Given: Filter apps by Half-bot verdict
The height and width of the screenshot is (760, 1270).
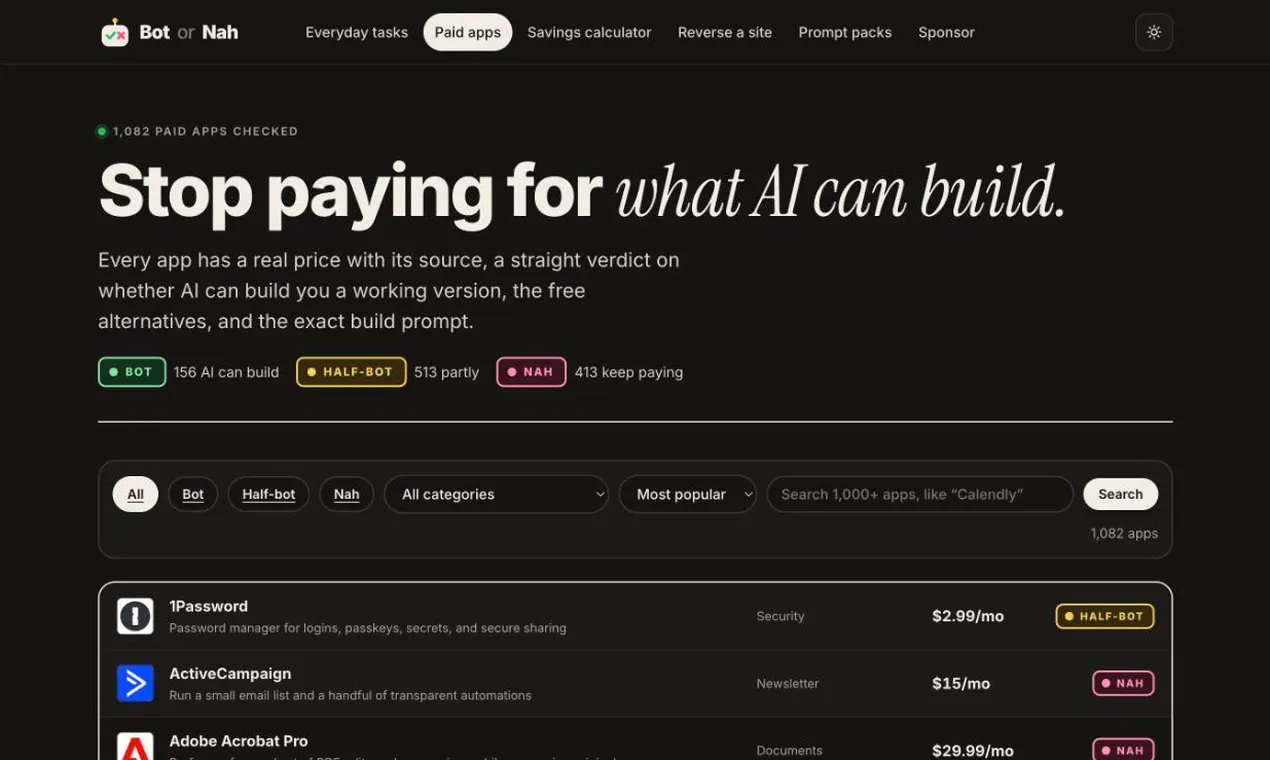Looking at the screenshot, I should pos(269,494).
